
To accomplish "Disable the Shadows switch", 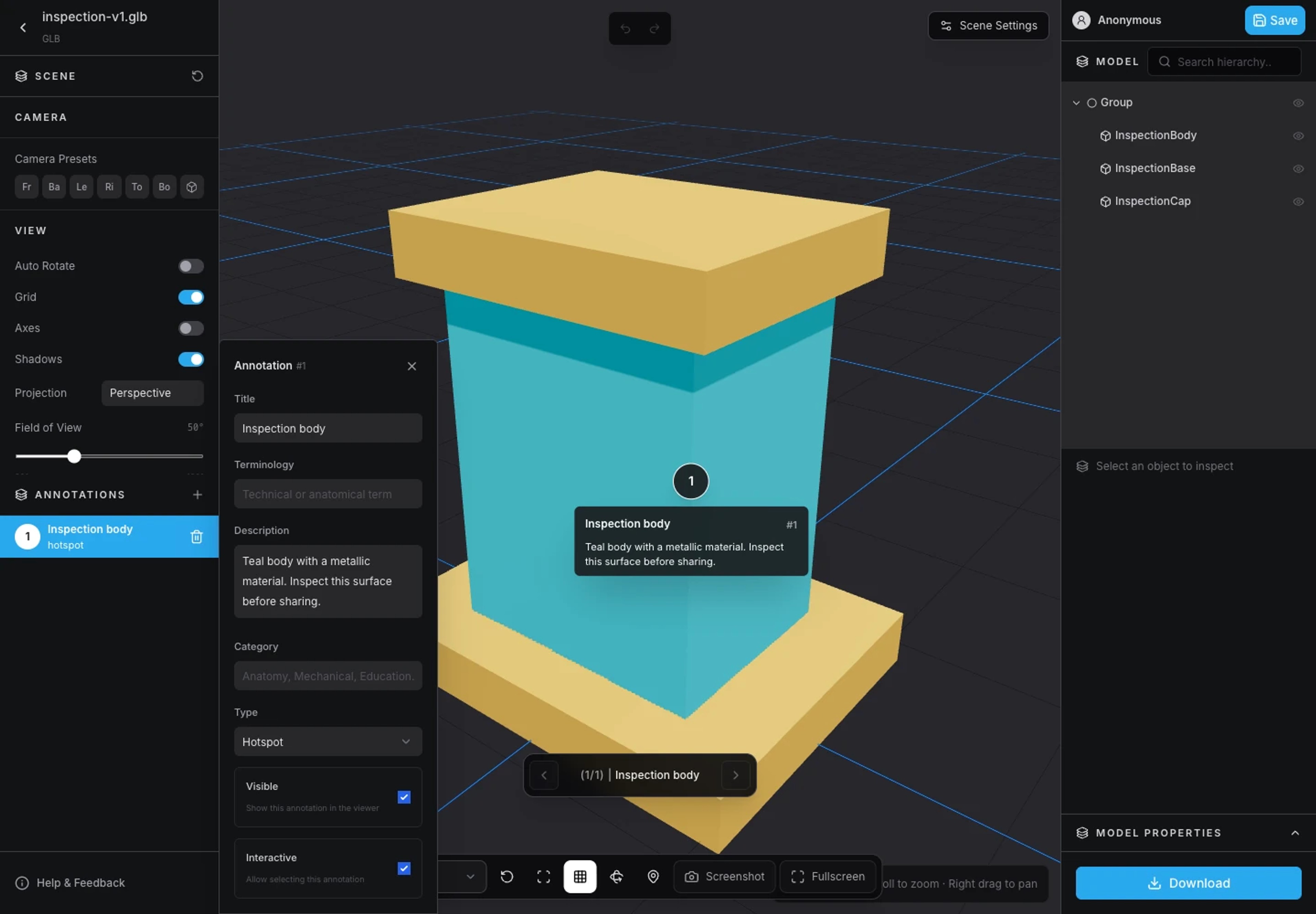I will coord(191,359).
